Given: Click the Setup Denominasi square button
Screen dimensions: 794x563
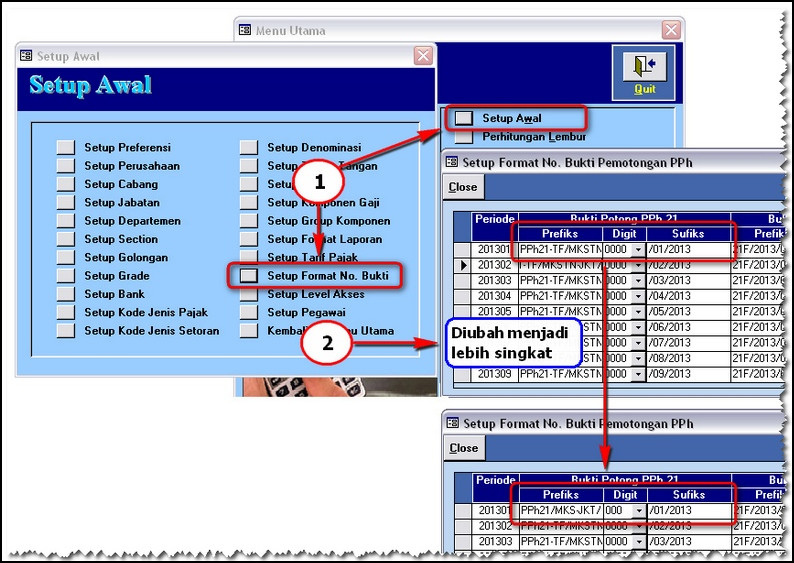Looking at the screenshot, I should coord(249,148).
